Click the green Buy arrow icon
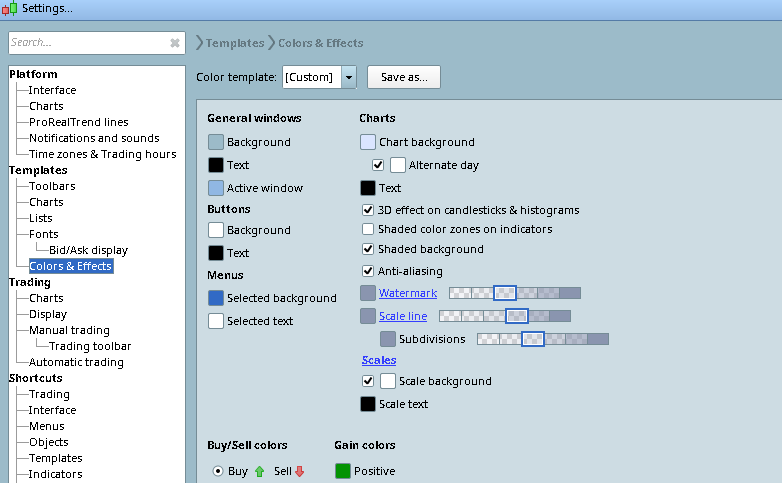782x483 pixels. point(260,471)
